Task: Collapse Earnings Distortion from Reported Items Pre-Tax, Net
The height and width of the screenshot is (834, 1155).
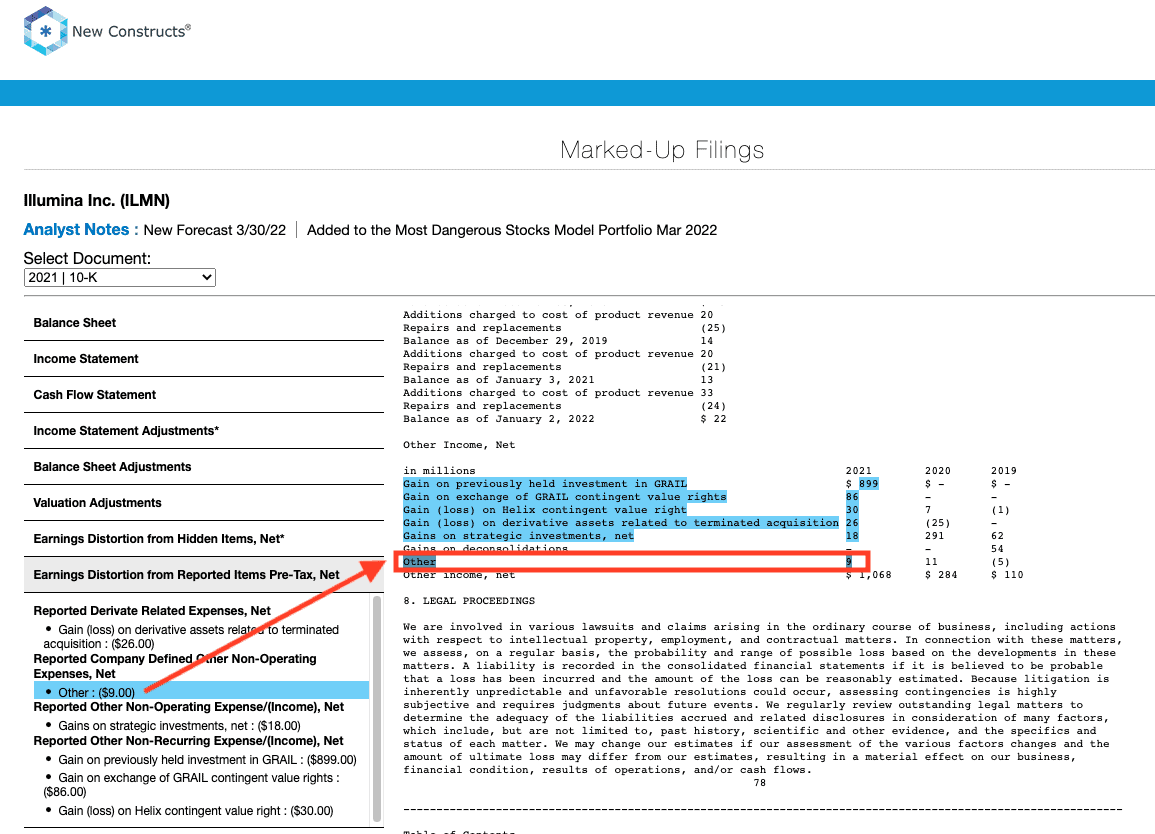Action: coord(204,575)
